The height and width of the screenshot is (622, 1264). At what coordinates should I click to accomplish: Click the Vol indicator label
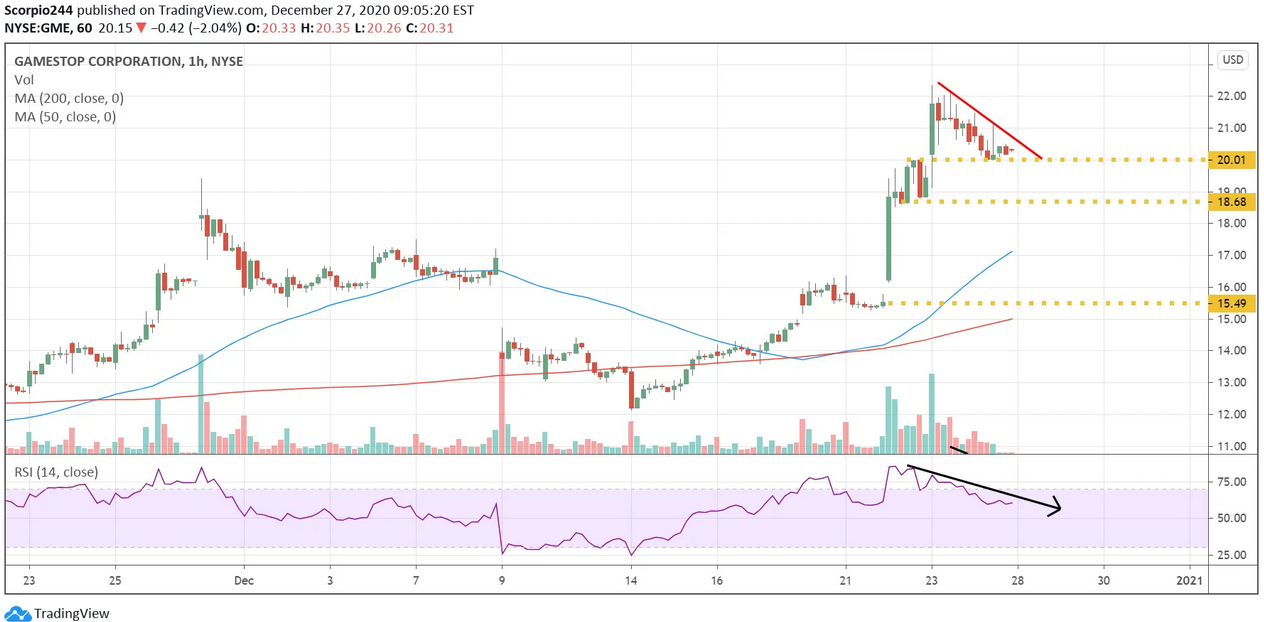coord(24,79)
